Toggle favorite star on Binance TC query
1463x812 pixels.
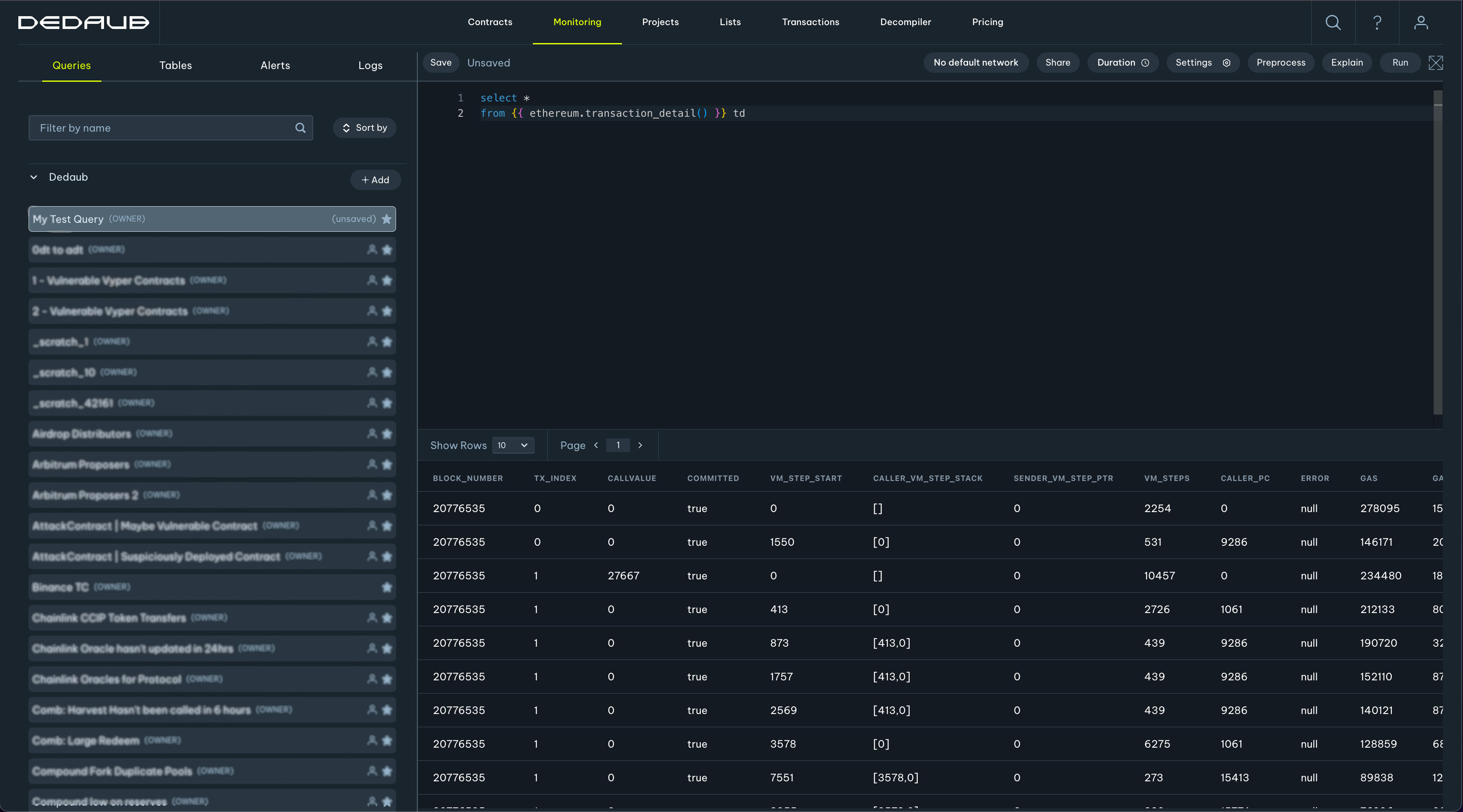(387, 587)
